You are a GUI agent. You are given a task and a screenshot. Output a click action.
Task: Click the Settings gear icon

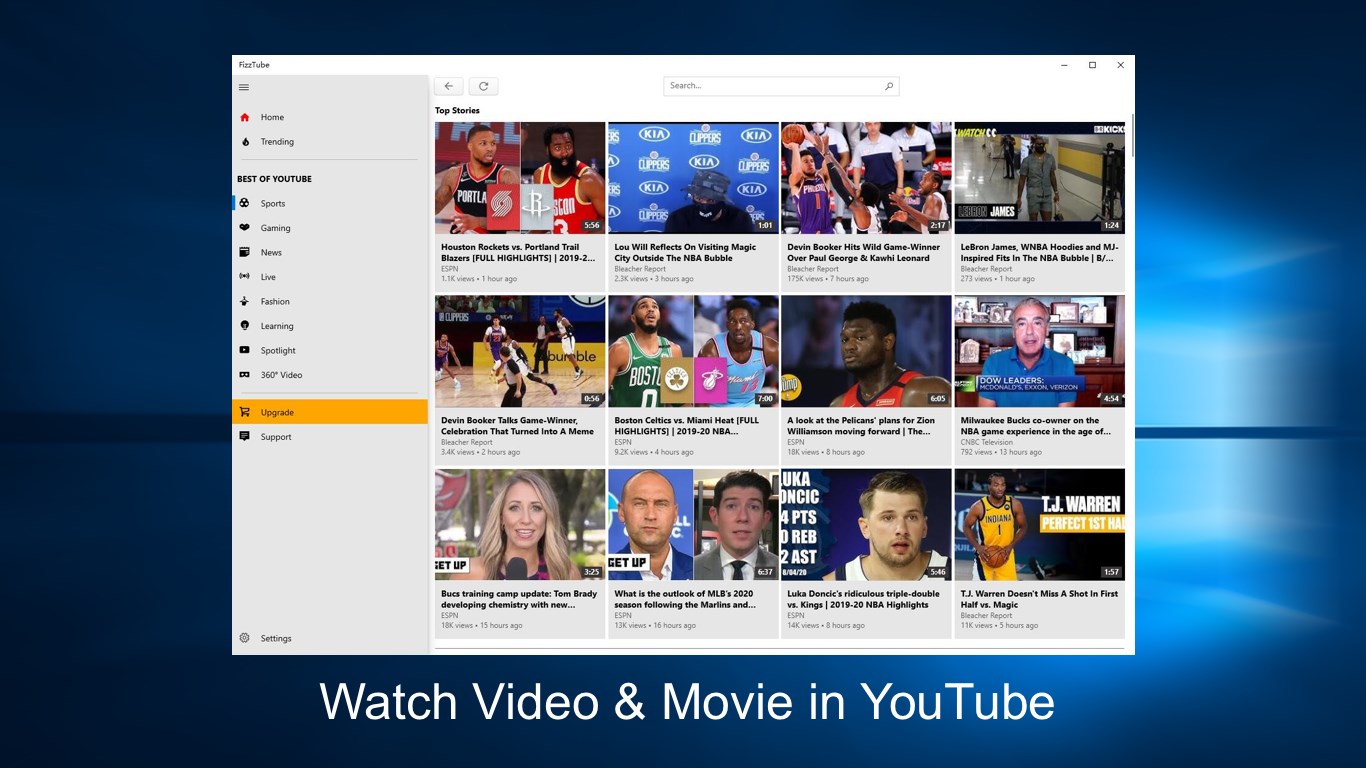(244, 638)
